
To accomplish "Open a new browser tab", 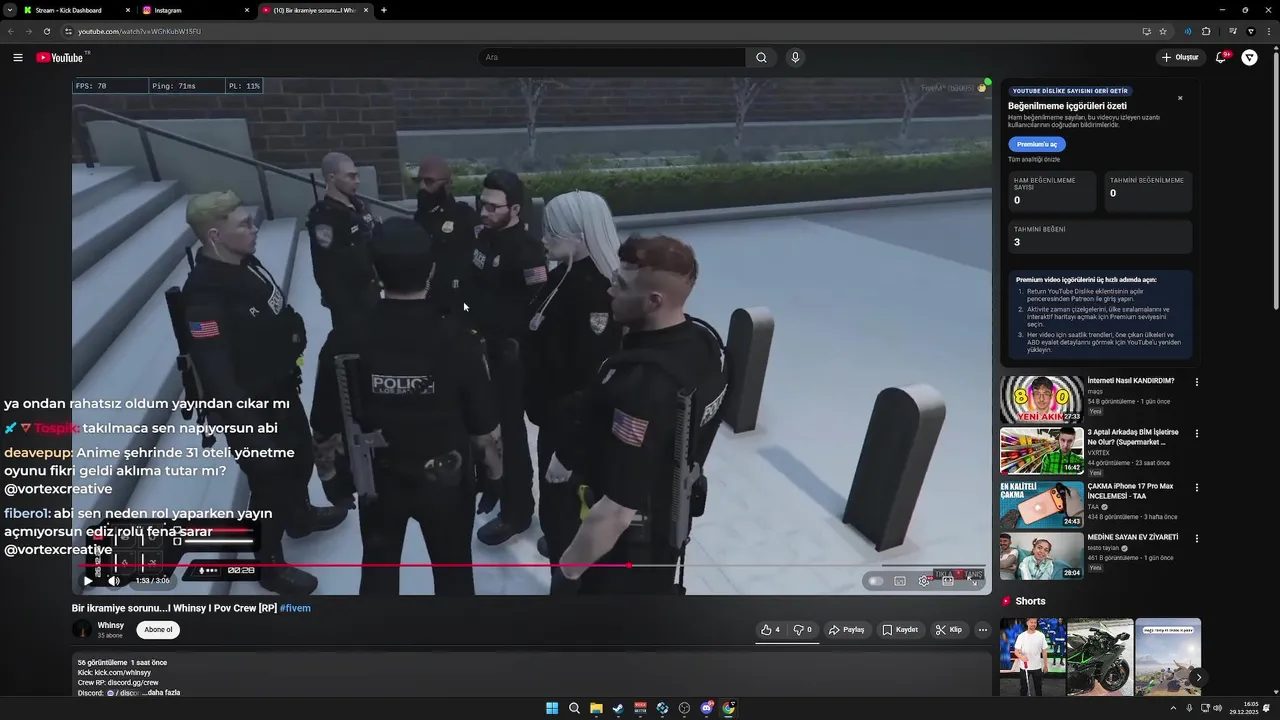I will point(384,10).
